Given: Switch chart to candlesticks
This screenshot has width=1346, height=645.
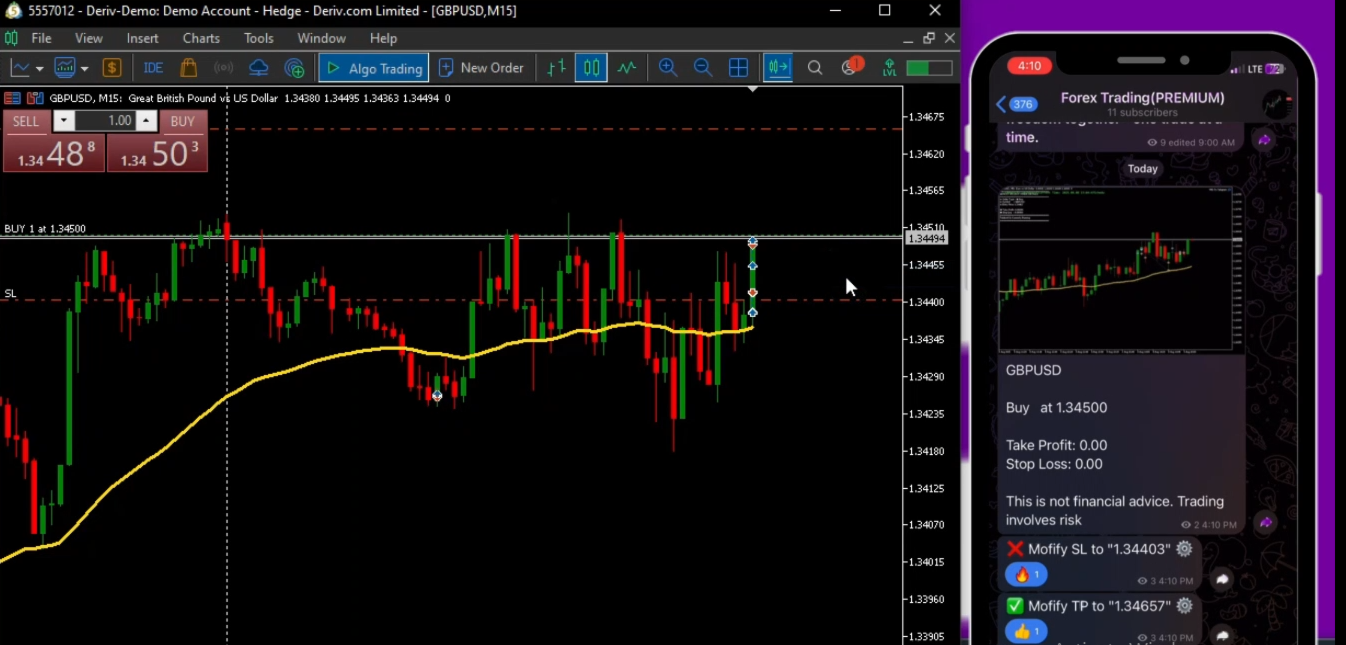Looking at the screenshot, I should 591,68.
